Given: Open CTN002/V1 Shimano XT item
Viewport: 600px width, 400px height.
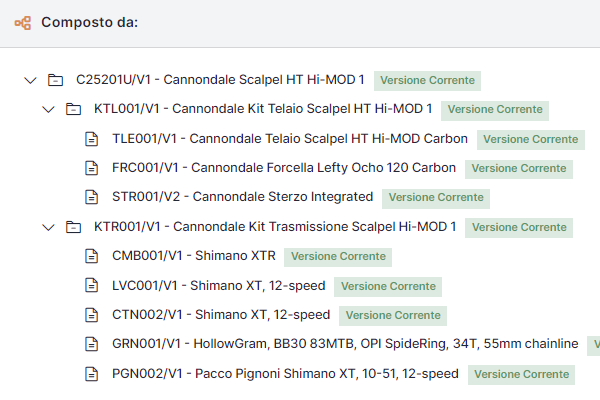Looking at the screenshot, I should [221, 315].
